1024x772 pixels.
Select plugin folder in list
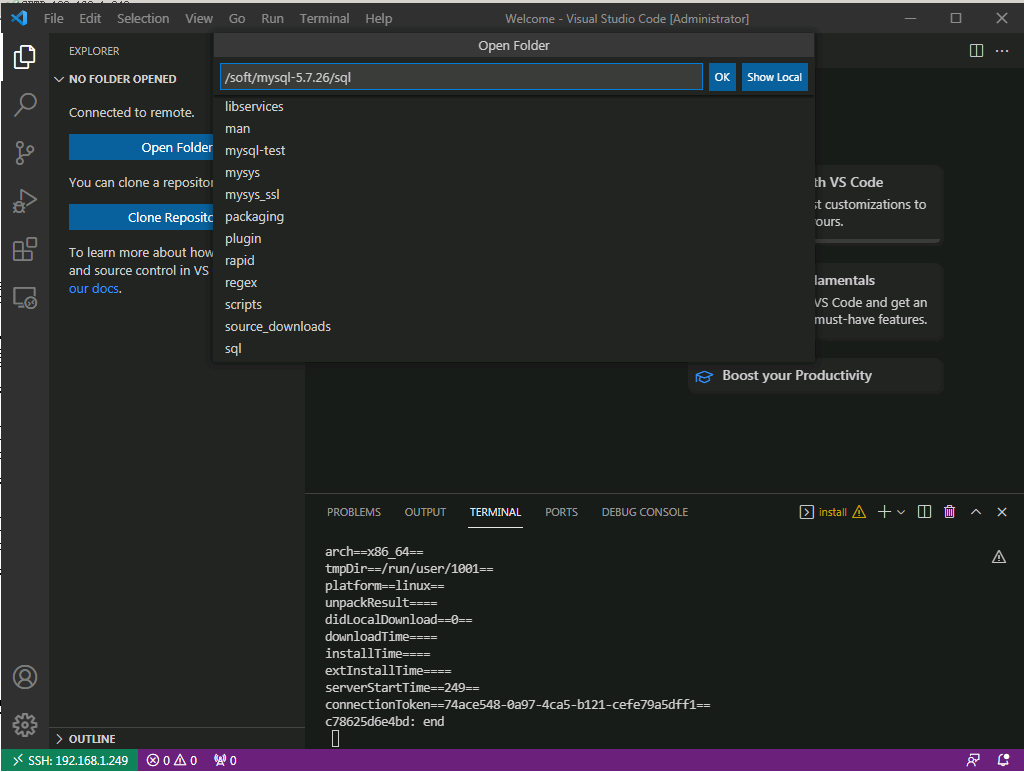click(x=514, y=238)
